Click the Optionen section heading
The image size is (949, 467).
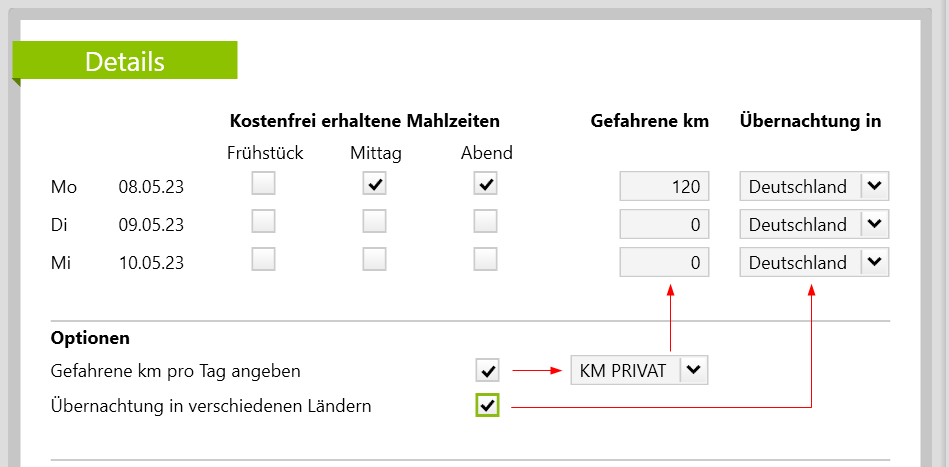90,338
